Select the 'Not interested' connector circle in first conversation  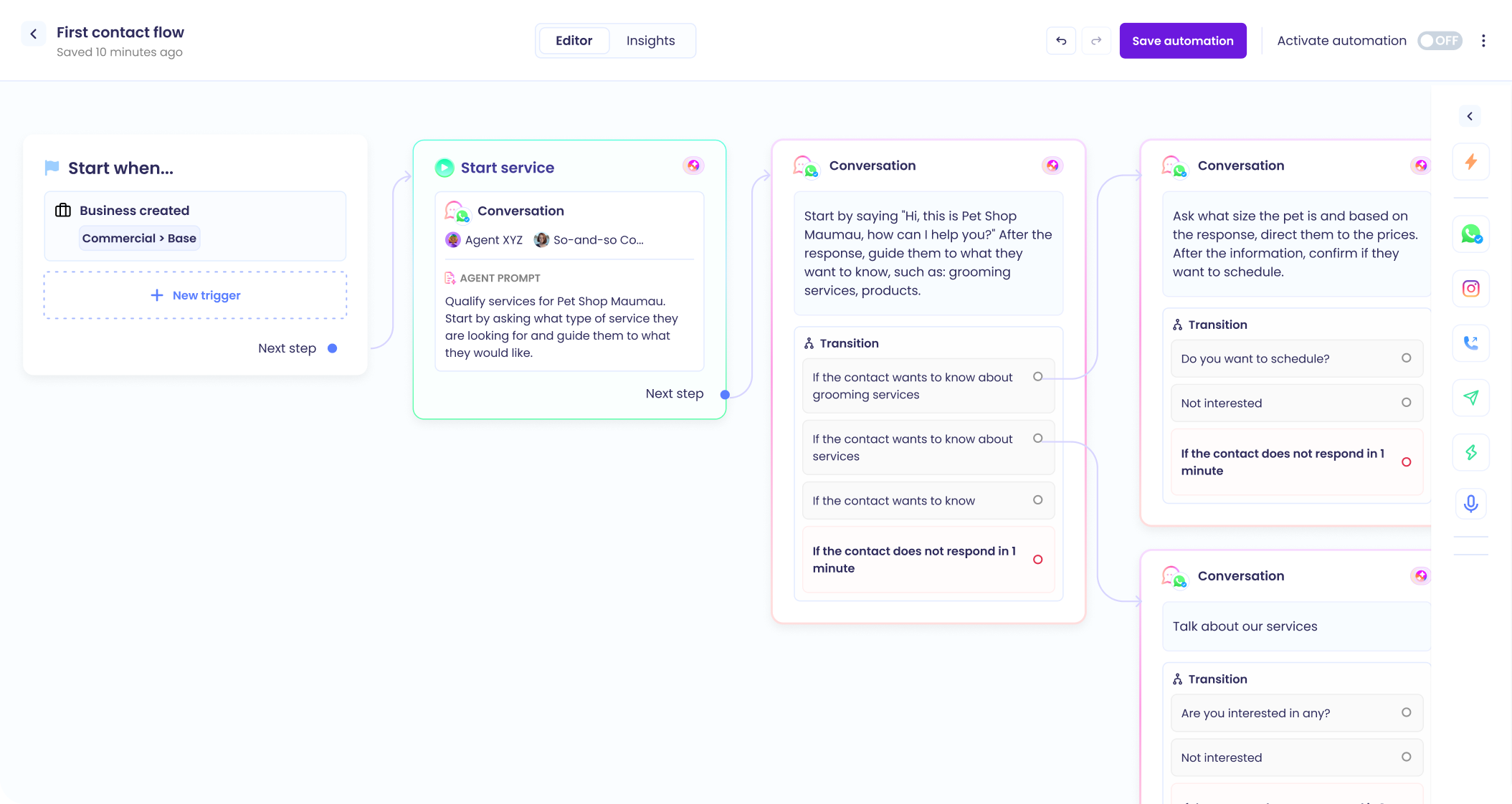tap(1406, 403)
